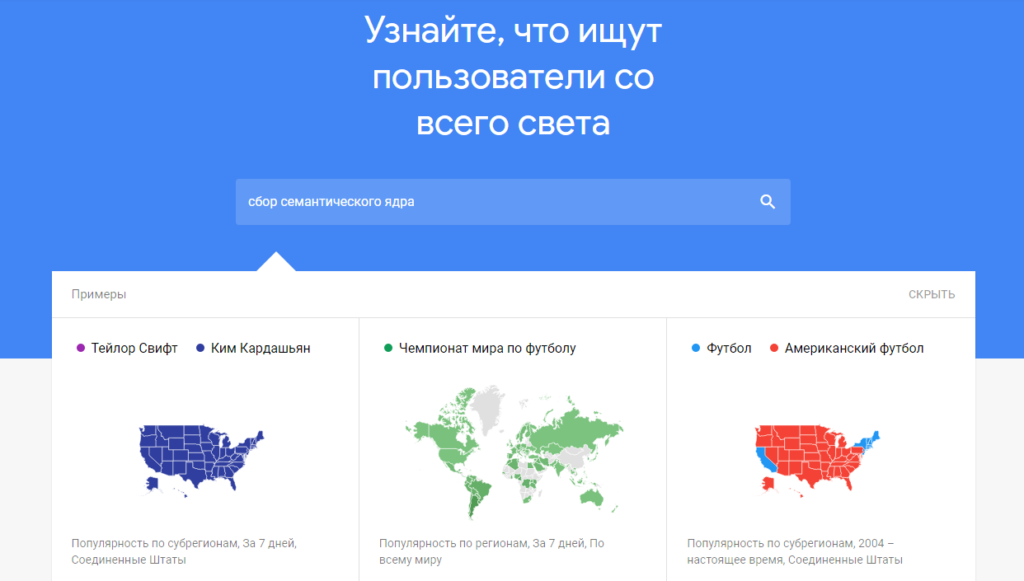Open the green world map example
The height and width of the screenshot is (581, 1024).
[512, 445]
